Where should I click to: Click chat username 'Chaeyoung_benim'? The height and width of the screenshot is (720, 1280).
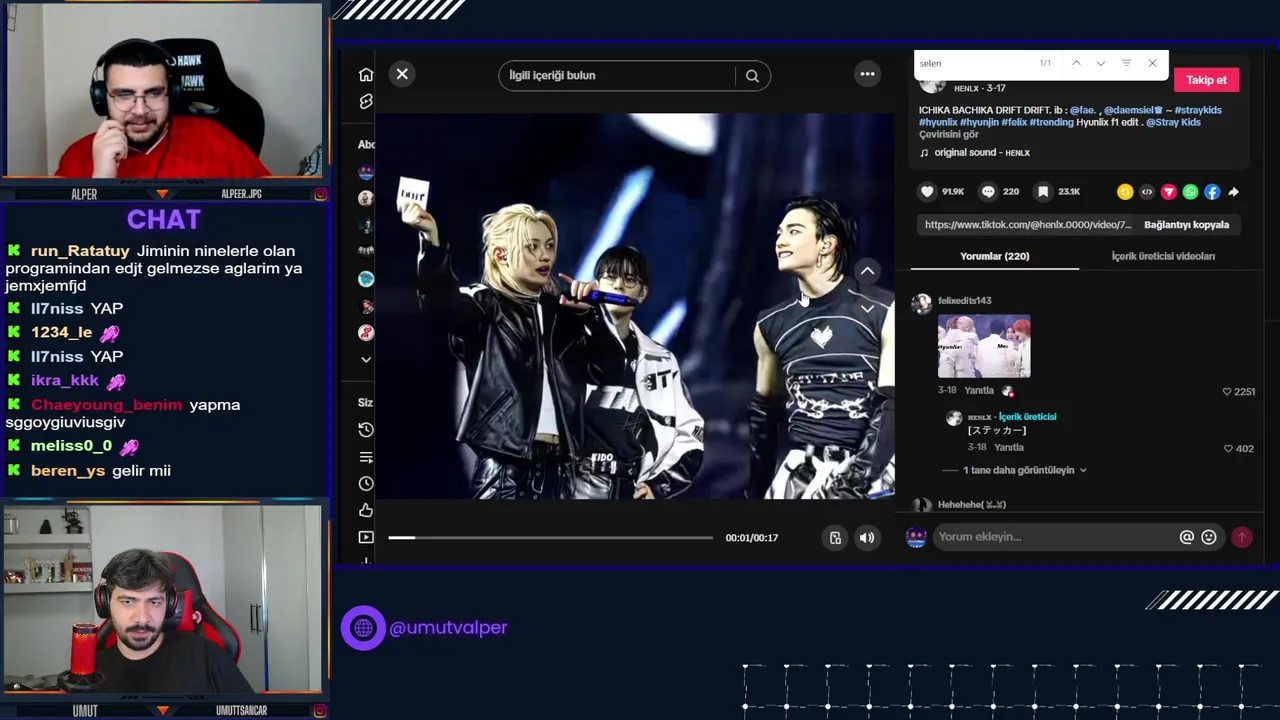click(x=106, y=405)
